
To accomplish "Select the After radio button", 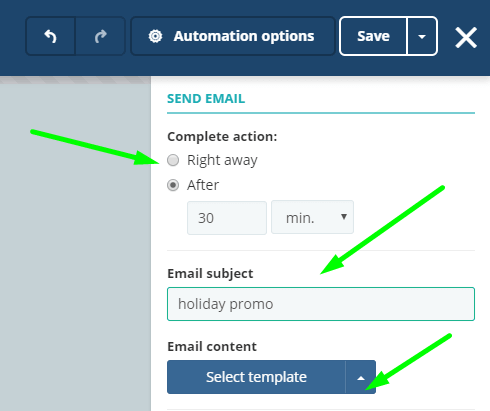I will (173, 185).
